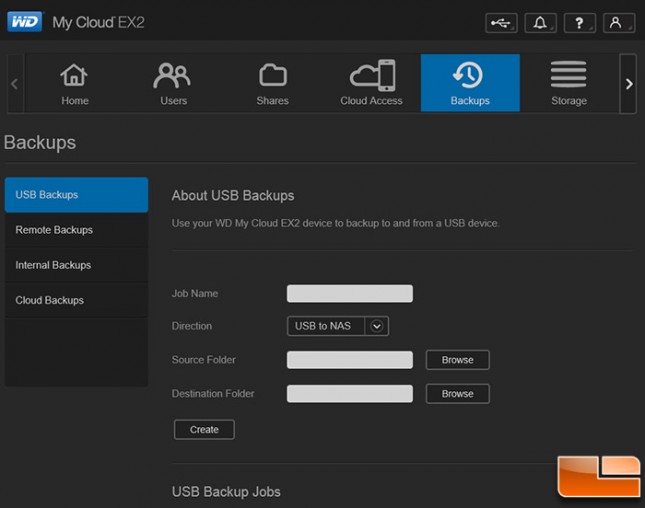Open the Users section

[x=174, y=83]
